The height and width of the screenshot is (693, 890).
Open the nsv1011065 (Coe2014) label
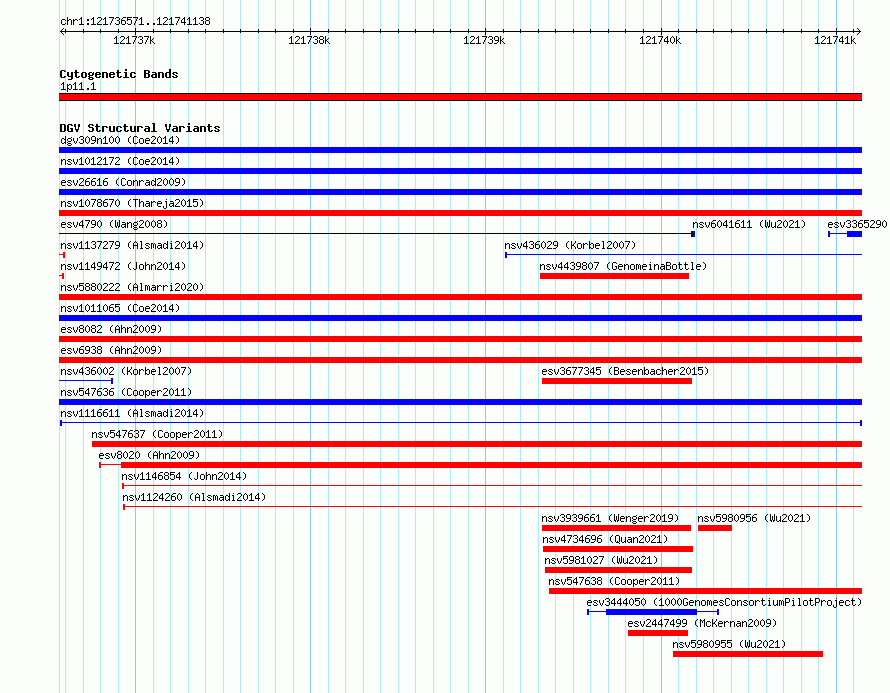tap(120, 308)
